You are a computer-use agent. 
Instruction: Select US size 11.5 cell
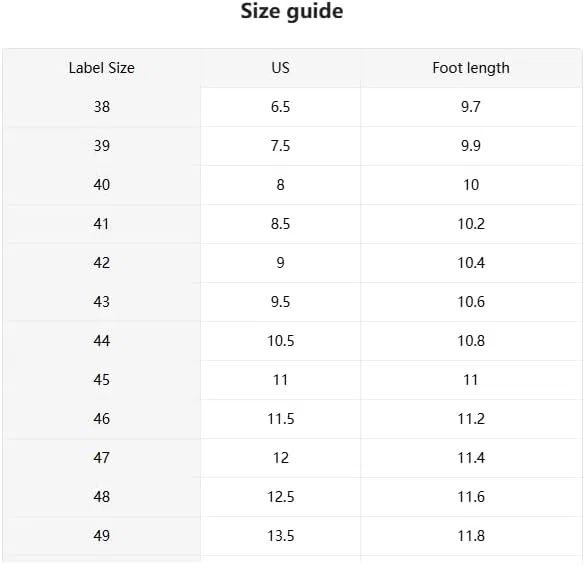(x=281, y=419)
